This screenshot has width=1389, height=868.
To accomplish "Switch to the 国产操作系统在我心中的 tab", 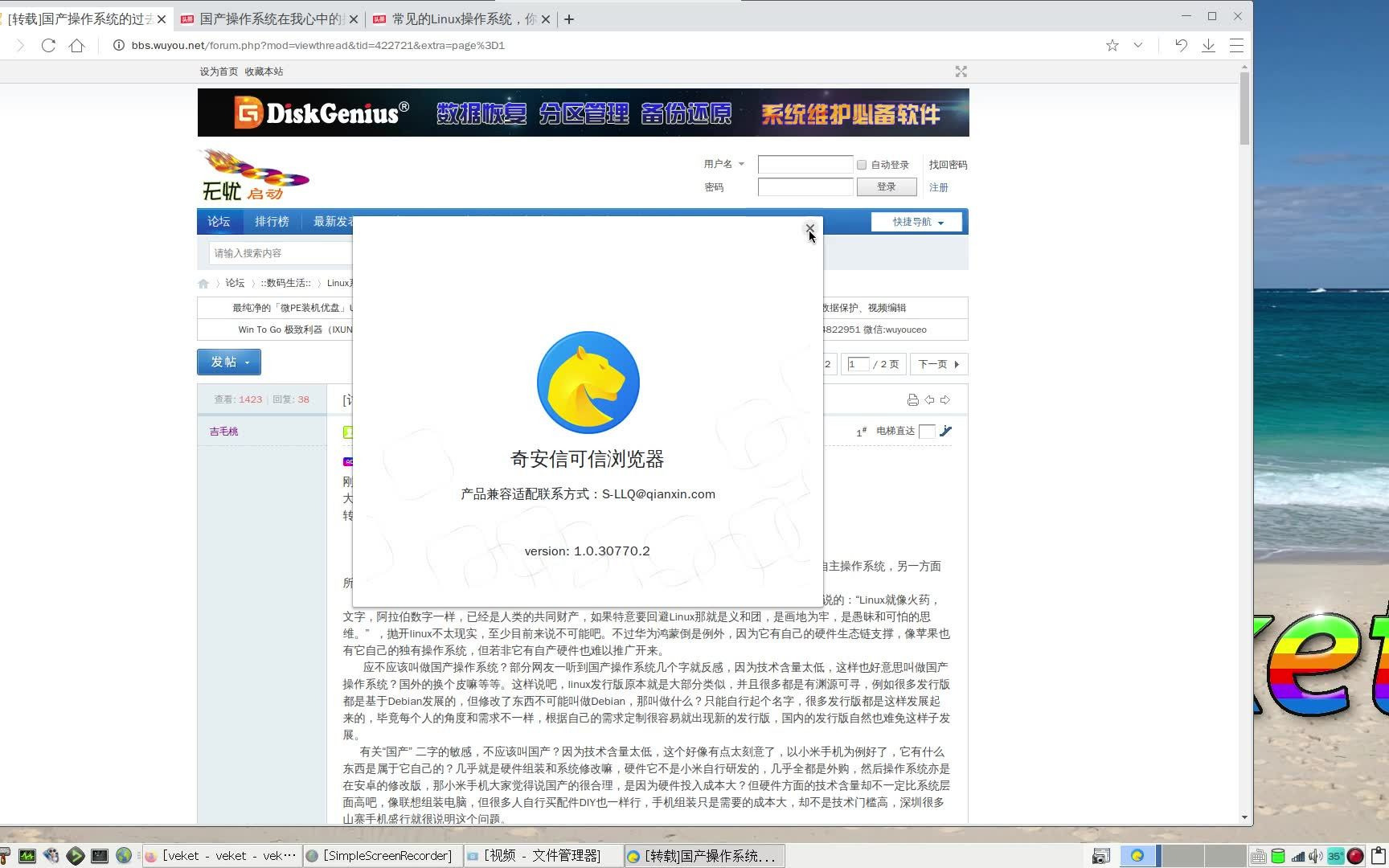I will click(x=270, y=19).
